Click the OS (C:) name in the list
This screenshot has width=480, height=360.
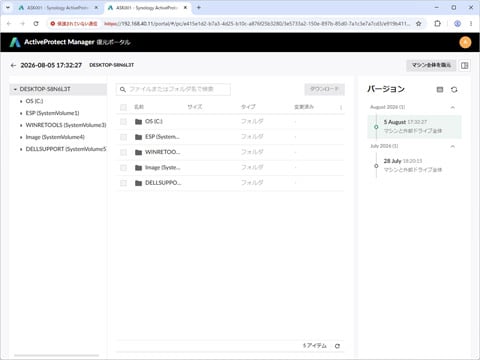click(154, 121)
